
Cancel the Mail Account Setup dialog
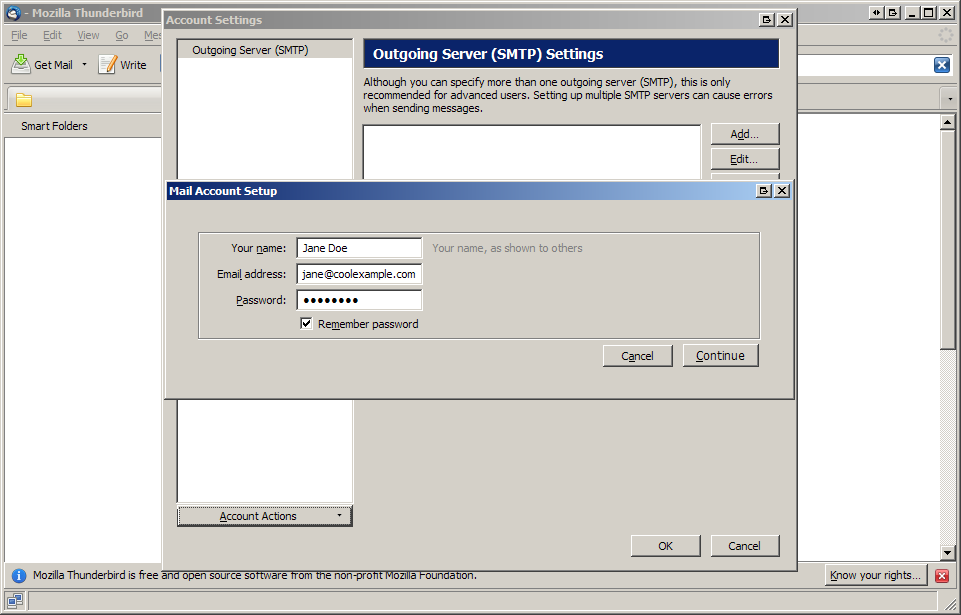pyautogui.click(x=637, y=356)
